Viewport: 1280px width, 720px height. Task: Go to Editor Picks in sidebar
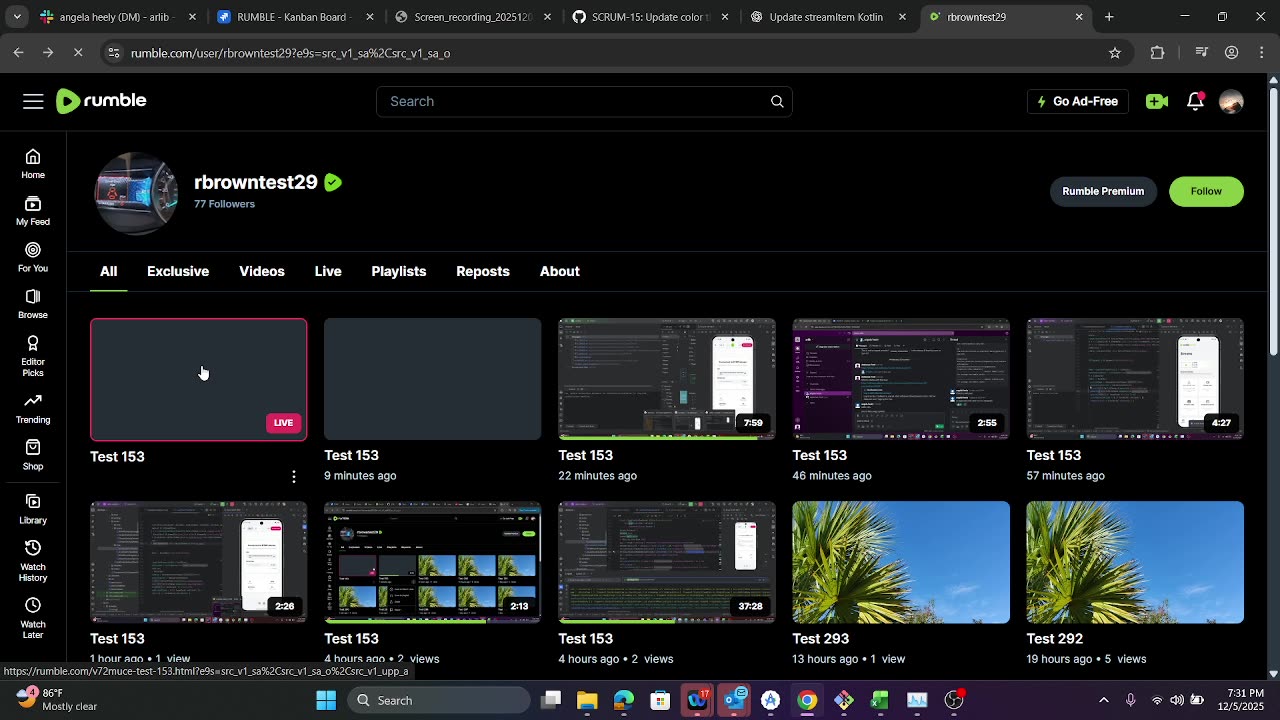[33, 355]
